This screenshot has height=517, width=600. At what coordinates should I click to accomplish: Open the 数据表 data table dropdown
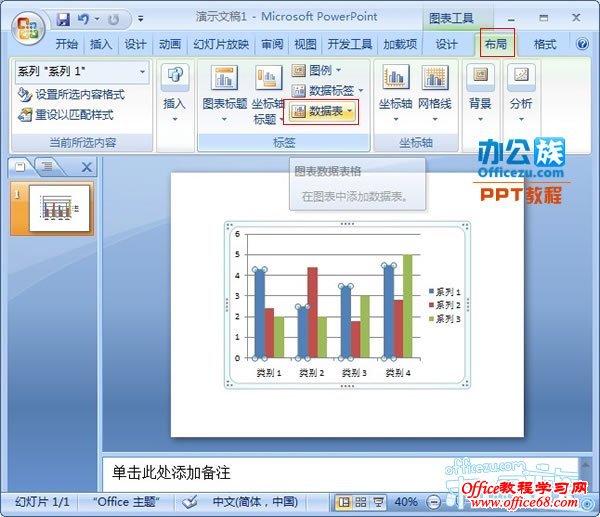click(x=321, y=111)
